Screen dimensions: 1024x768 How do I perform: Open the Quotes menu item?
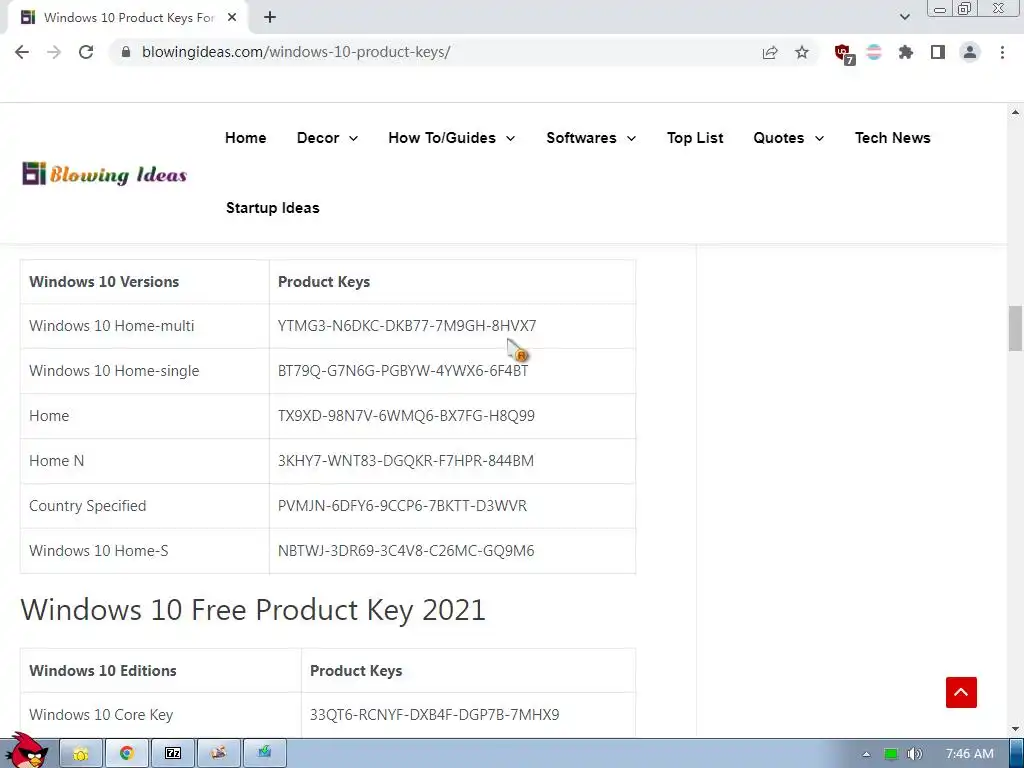(778, 138)
